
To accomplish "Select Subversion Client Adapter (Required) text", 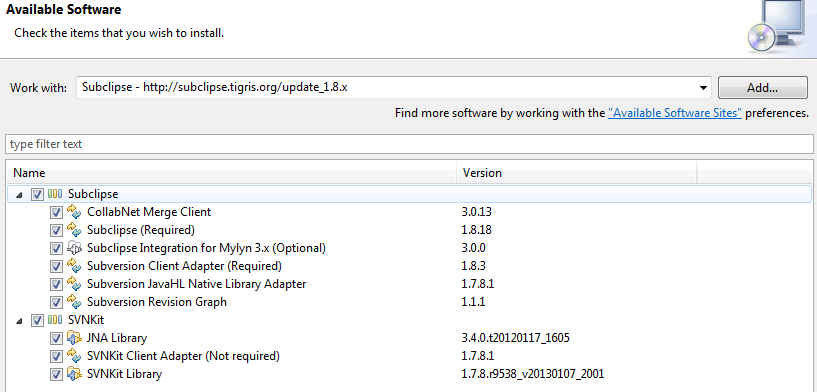I will [x=184, y=266].
